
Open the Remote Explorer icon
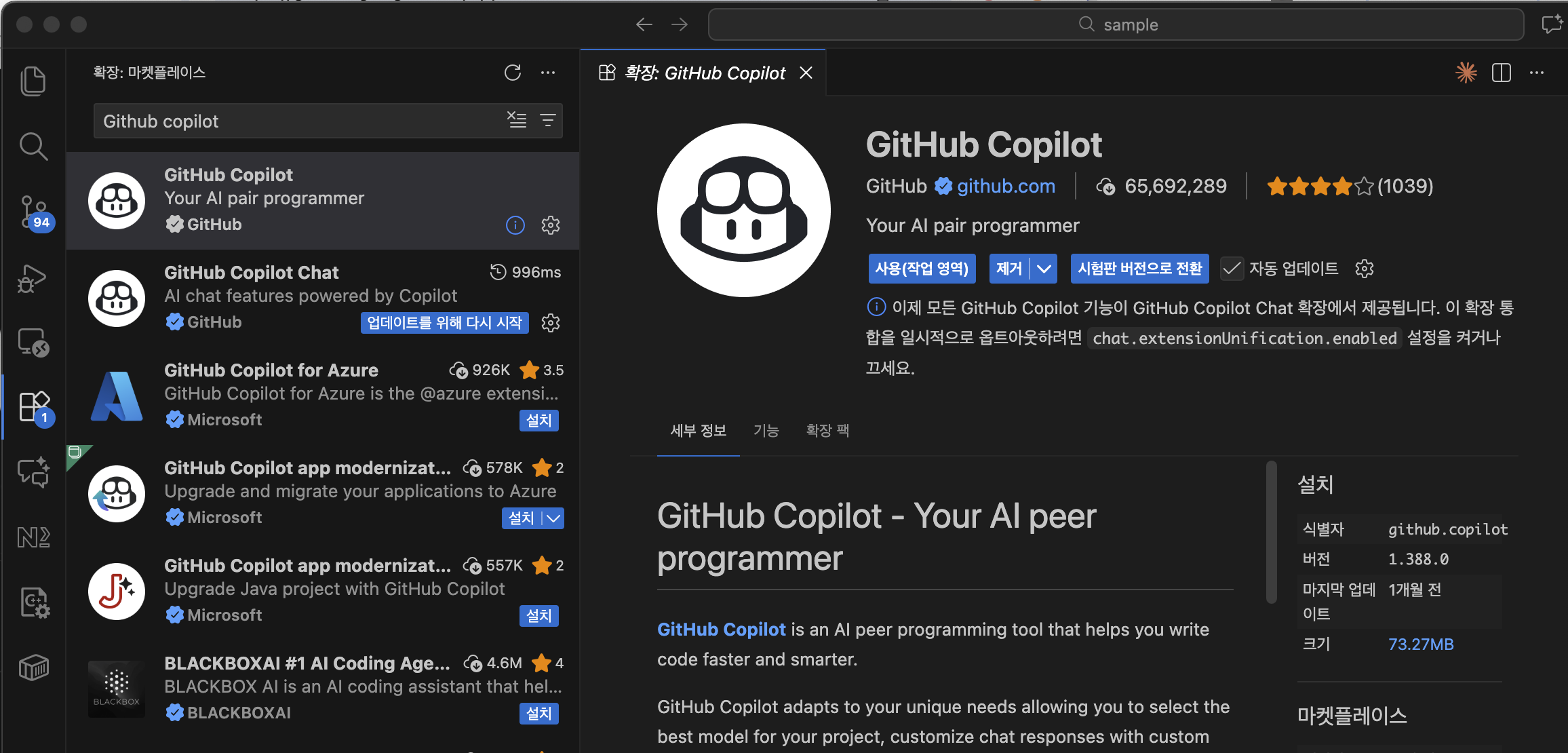[x=33, y=343]
